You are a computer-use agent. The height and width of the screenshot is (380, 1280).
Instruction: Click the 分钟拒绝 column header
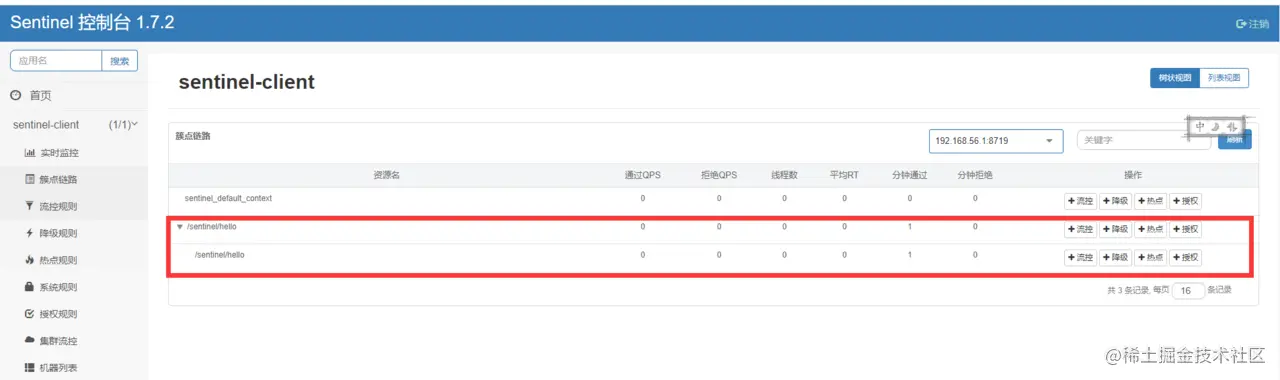click(975, 175)
